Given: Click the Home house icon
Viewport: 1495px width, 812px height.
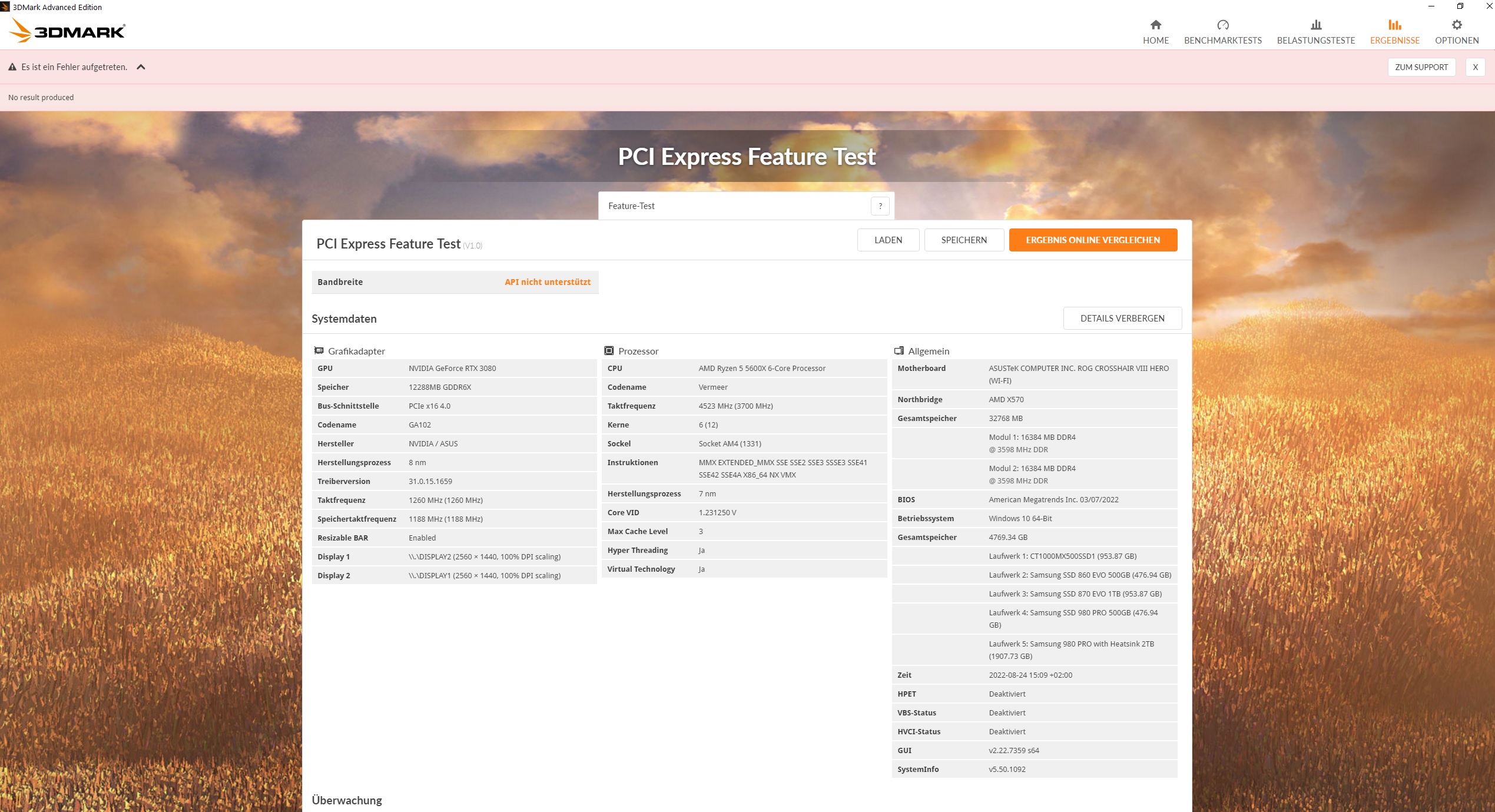Looking at the screenshot, I should 1155,25.
